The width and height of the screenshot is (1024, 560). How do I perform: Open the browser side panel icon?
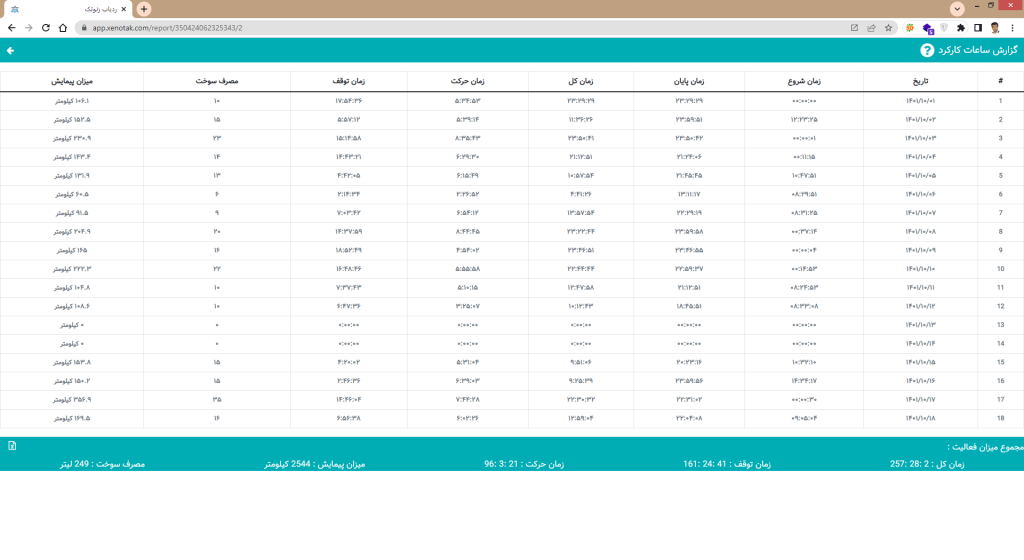(978, 28)
